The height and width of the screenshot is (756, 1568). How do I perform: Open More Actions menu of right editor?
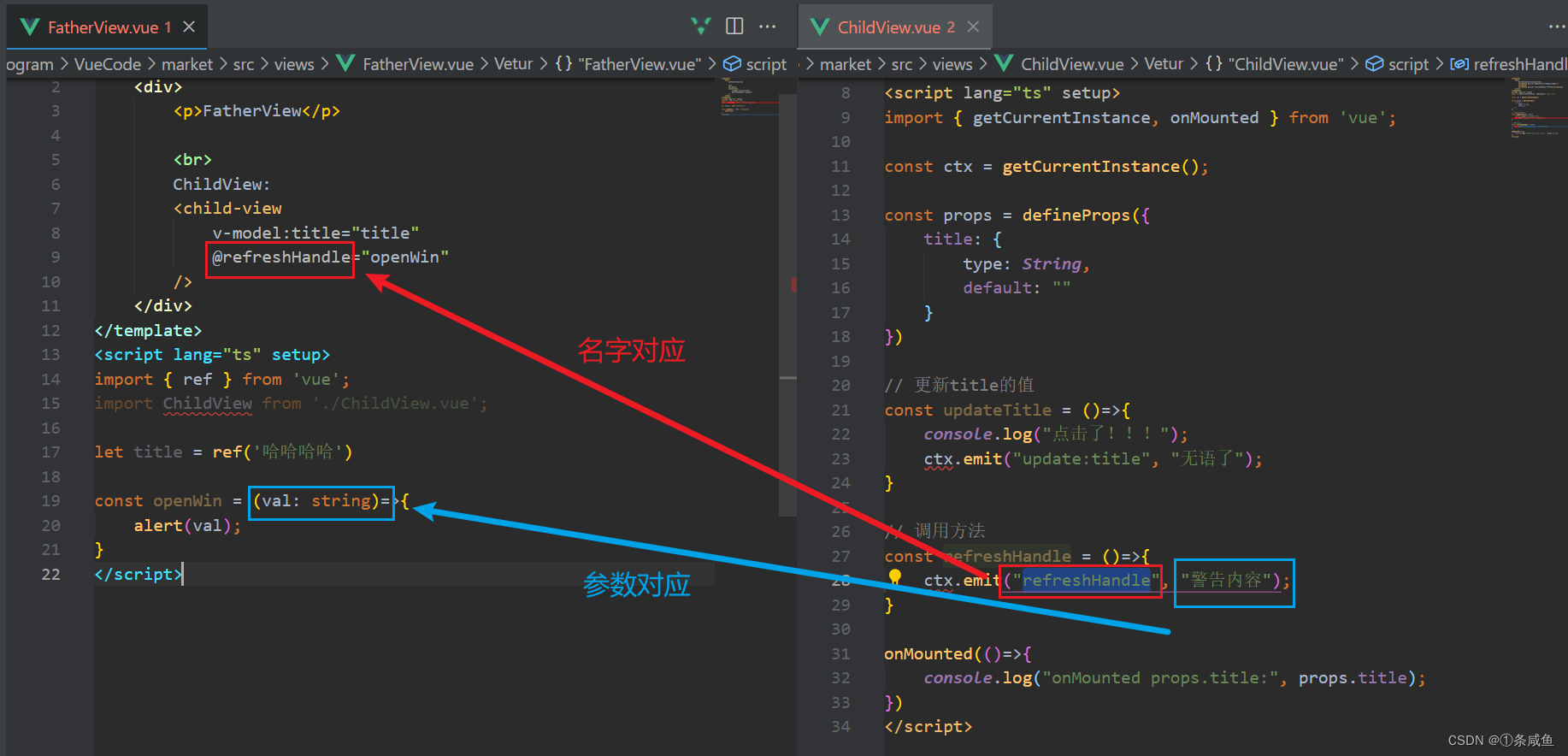pyautogui.click(x=1558, y=27)
